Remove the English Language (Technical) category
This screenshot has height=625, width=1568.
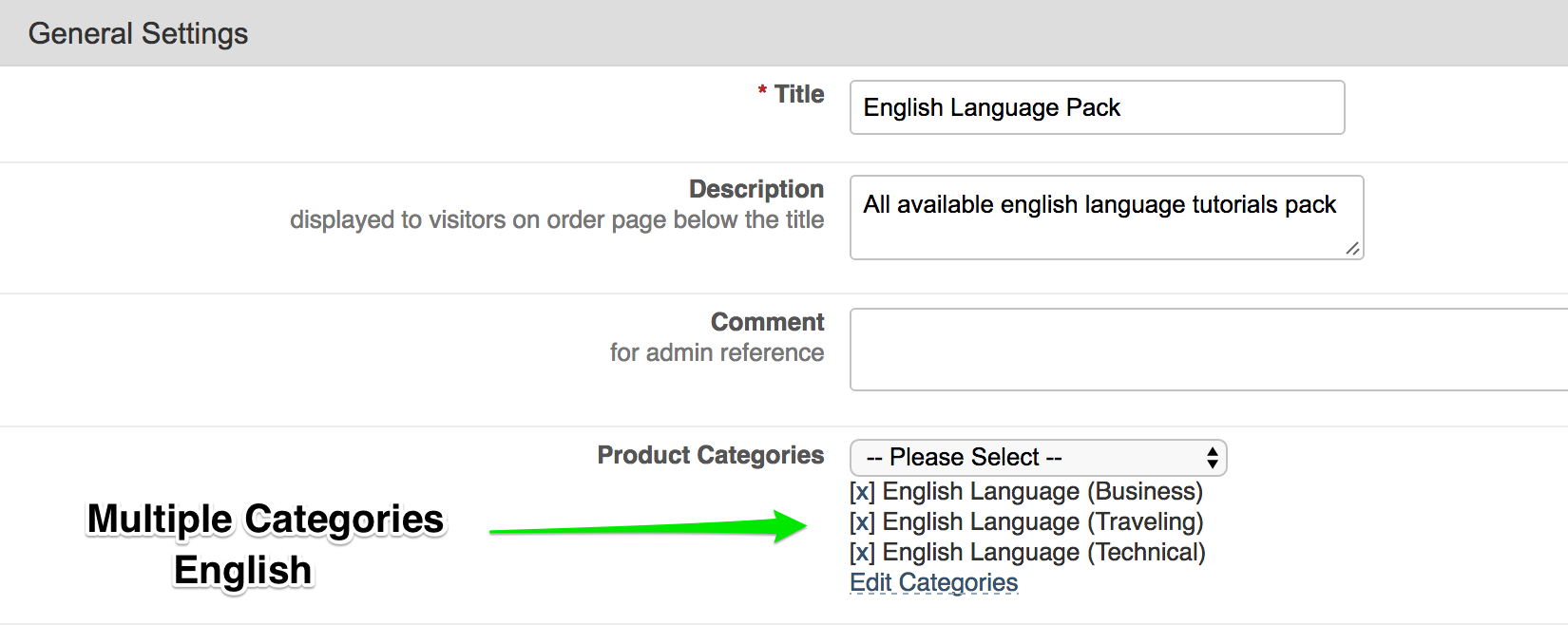click(x=862, y=553)
